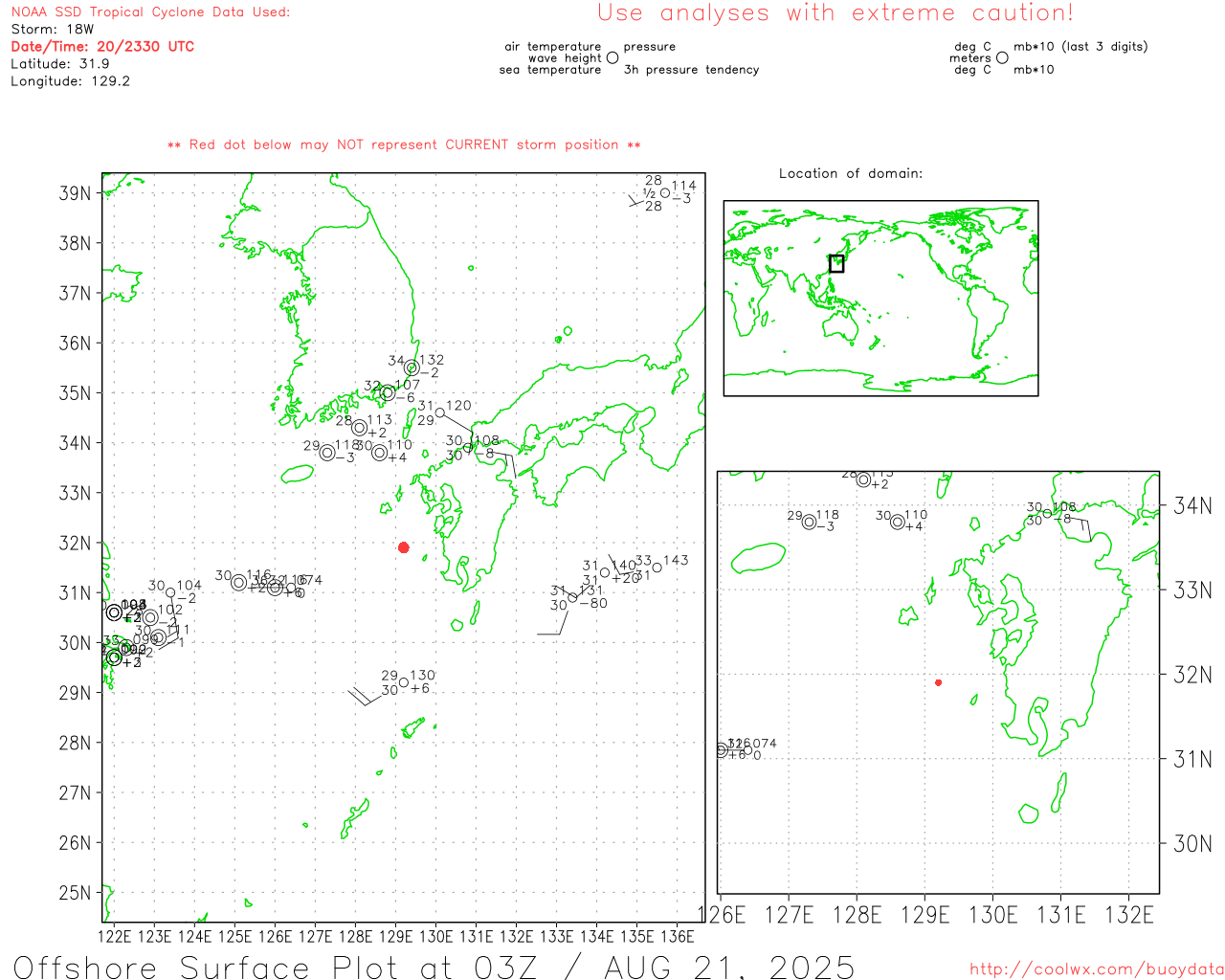1225x980 pixels.
Task: Click the 'Location of domain:' label
Action: pos(851,173)
